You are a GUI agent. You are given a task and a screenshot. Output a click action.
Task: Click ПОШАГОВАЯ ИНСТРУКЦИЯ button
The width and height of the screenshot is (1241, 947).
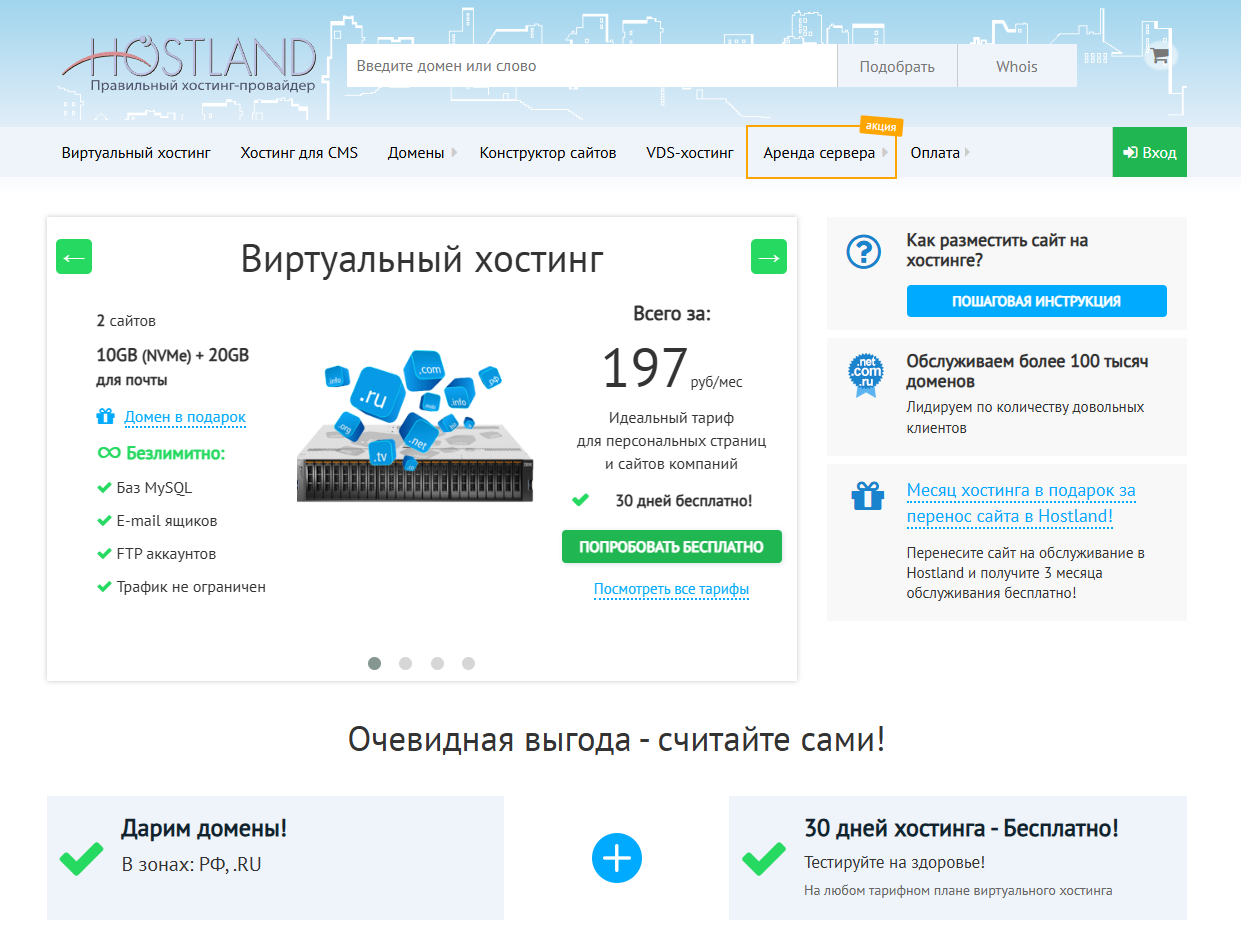(x=1036, y=301)
